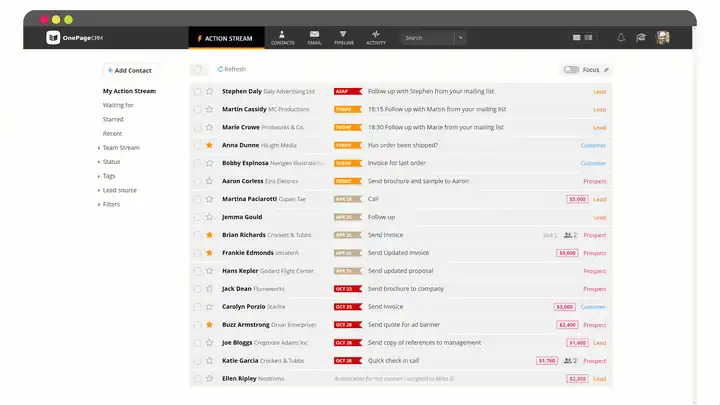Click team members icon on Katie Garcia row
Image resolution: width=720 pixels, height=405 pixels.
(x=570, y=361)
